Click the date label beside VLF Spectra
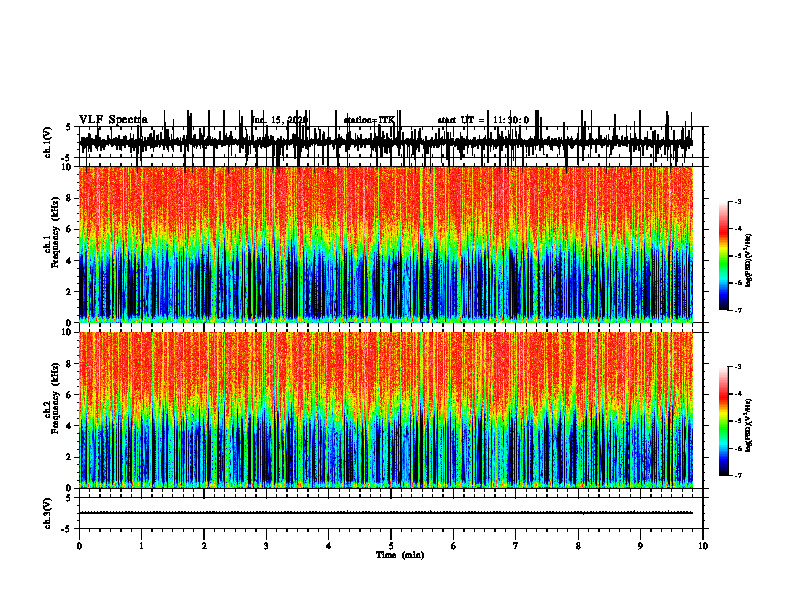792x612 pixels. pyautogui.click(x=280, y=120)
